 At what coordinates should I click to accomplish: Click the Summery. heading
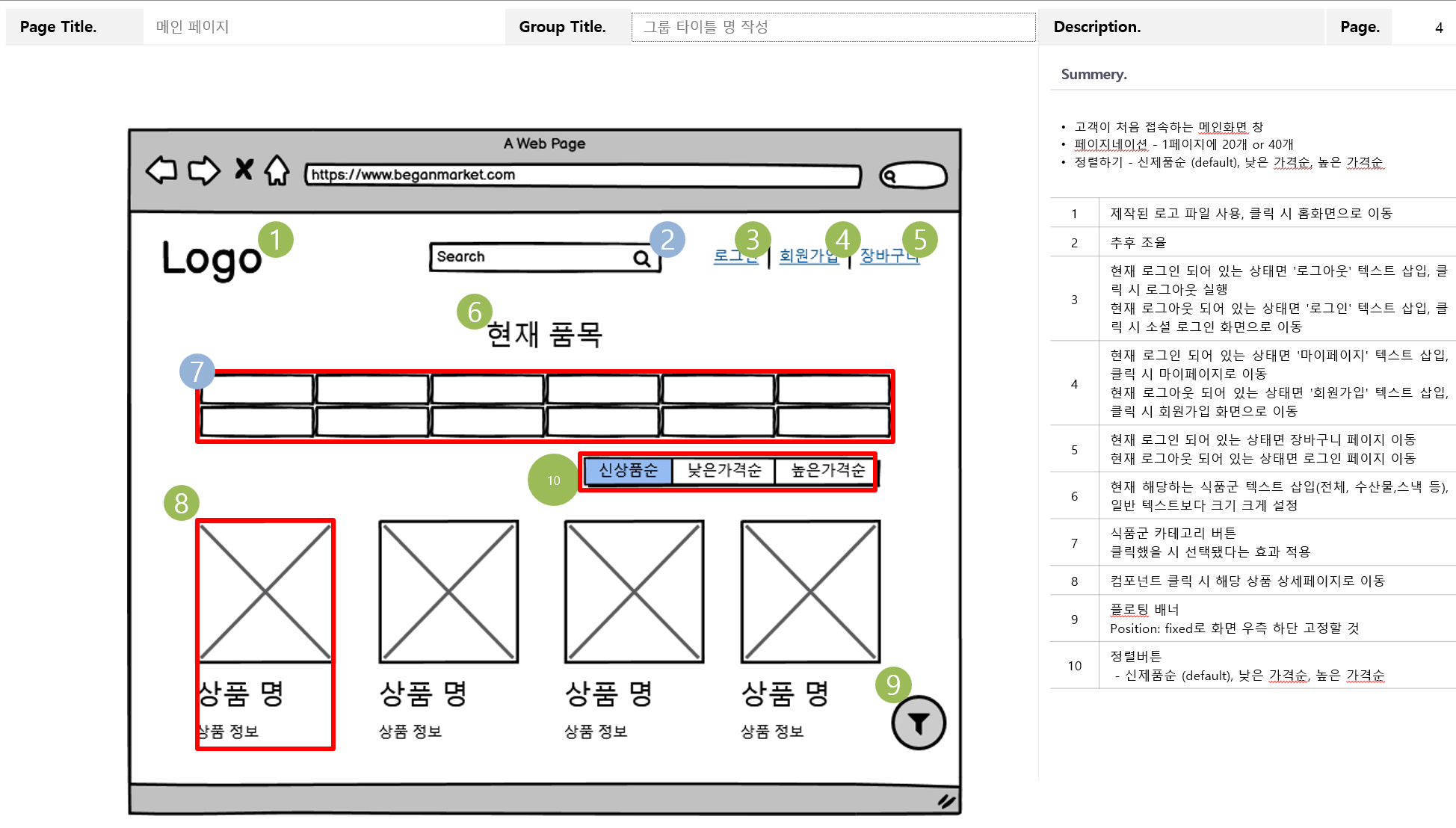click(x=1093, y=74)
